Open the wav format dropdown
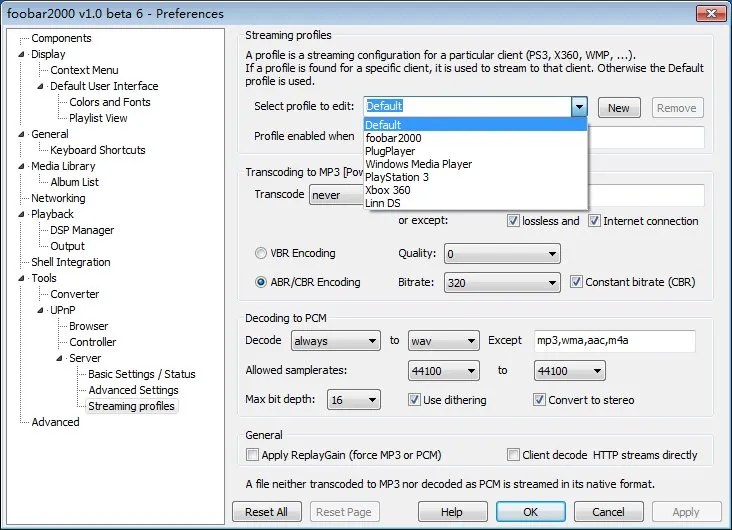 coord(443,341)
